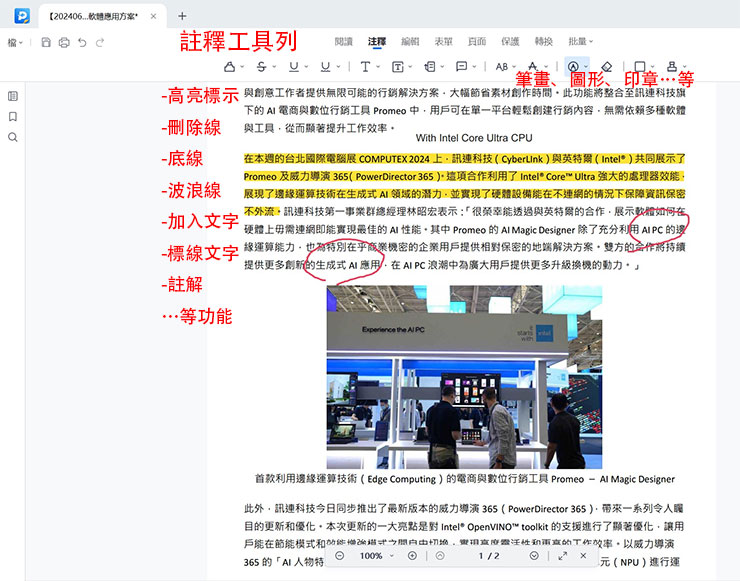This screenshot has height=581, width=740.
Task: Select the Callout text tool
Action: pyautogui.click(x=429, y=67)
